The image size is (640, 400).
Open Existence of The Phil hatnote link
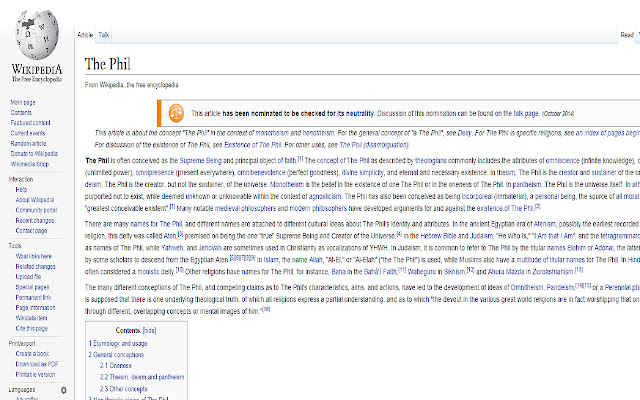coord(253,145)
